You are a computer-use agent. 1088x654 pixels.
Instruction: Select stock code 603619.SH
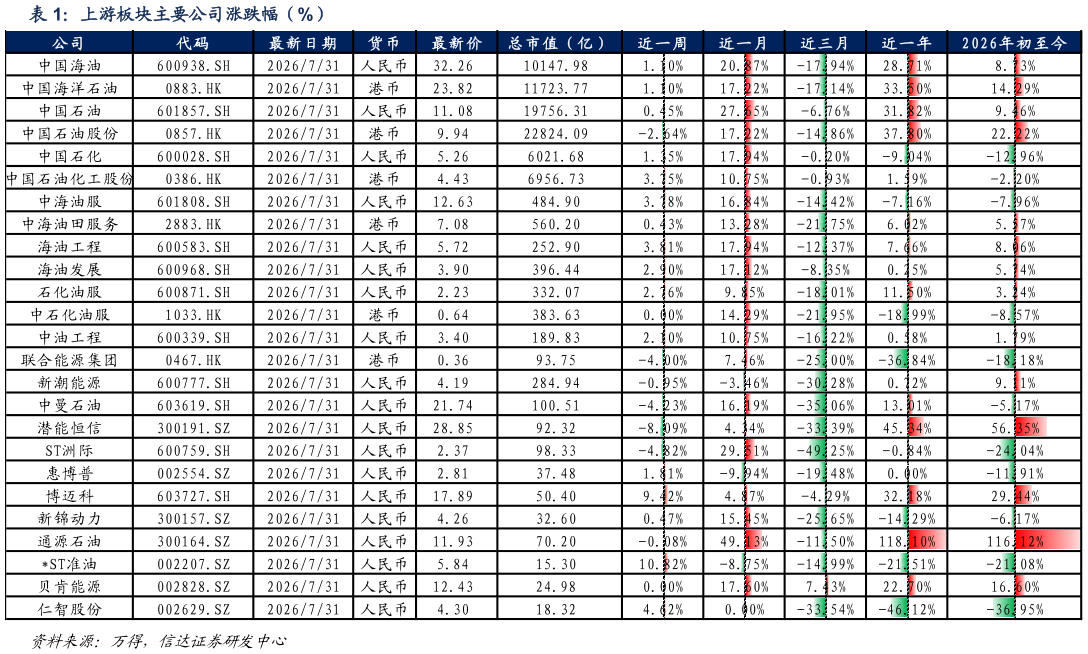(193, 406)
